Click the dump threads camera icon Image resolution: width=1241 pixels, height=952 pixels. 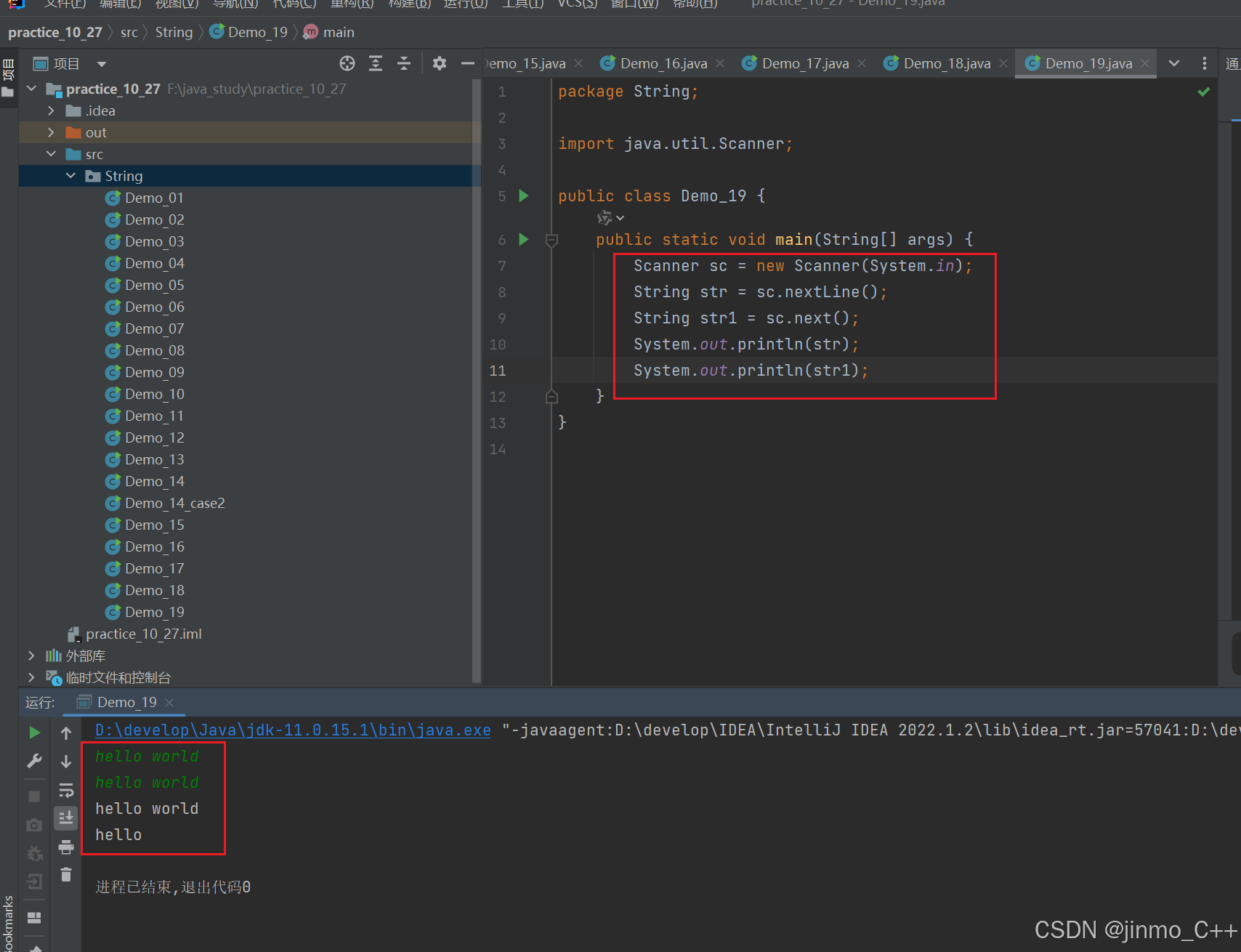34,825
